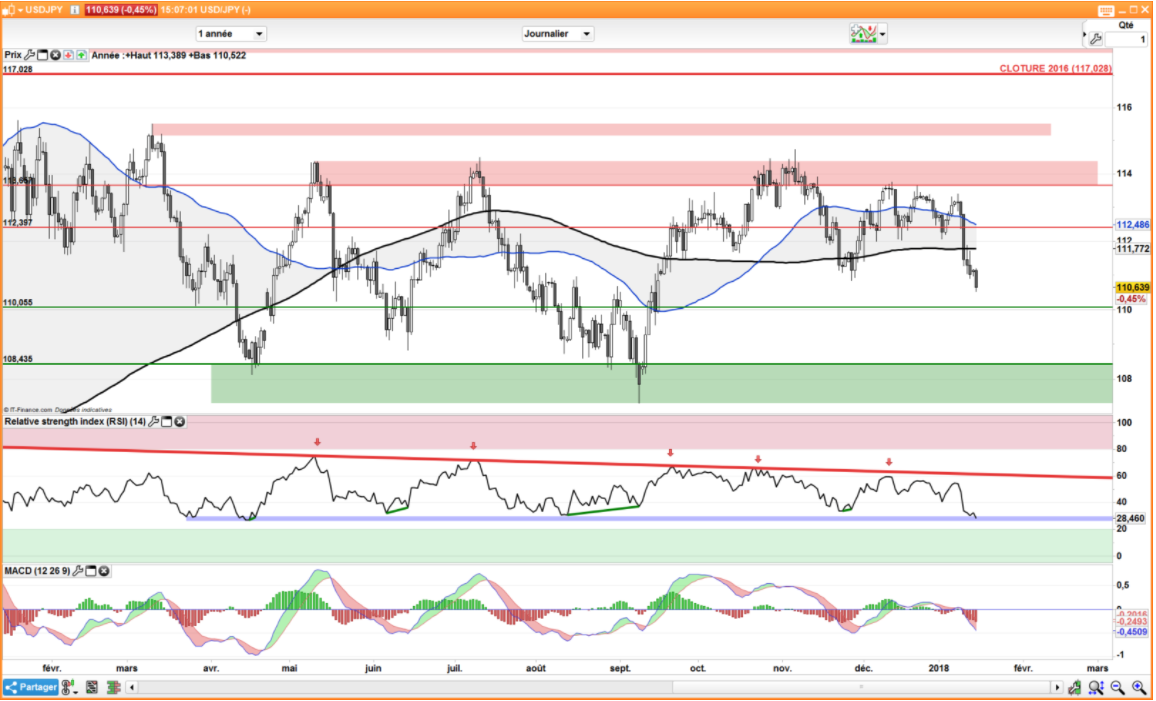
Task: Click the zoom out magnifier icon
Action: coord(1118,688)
